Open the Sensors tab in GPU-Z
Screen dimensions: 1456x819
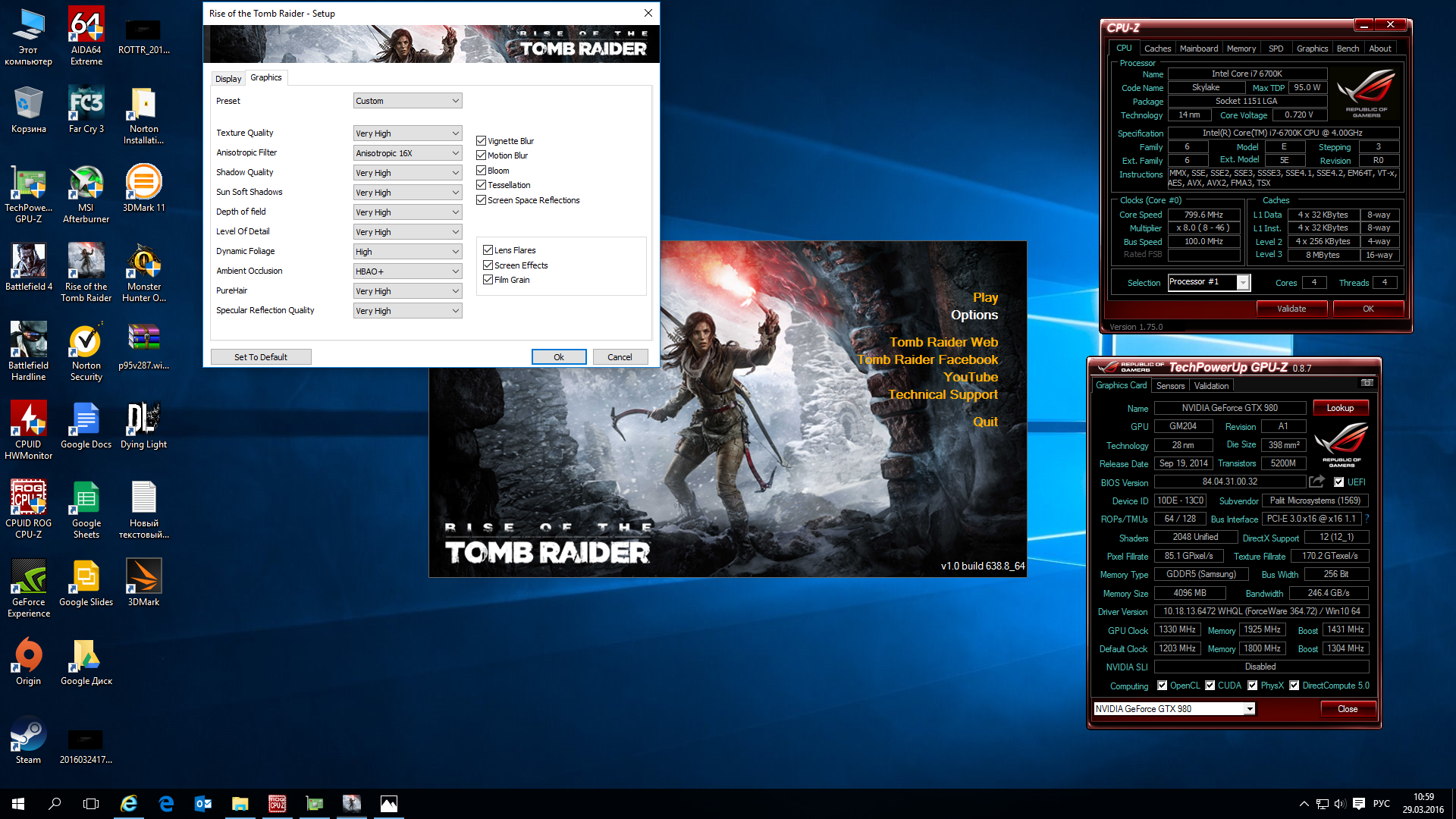point(1170,386)
